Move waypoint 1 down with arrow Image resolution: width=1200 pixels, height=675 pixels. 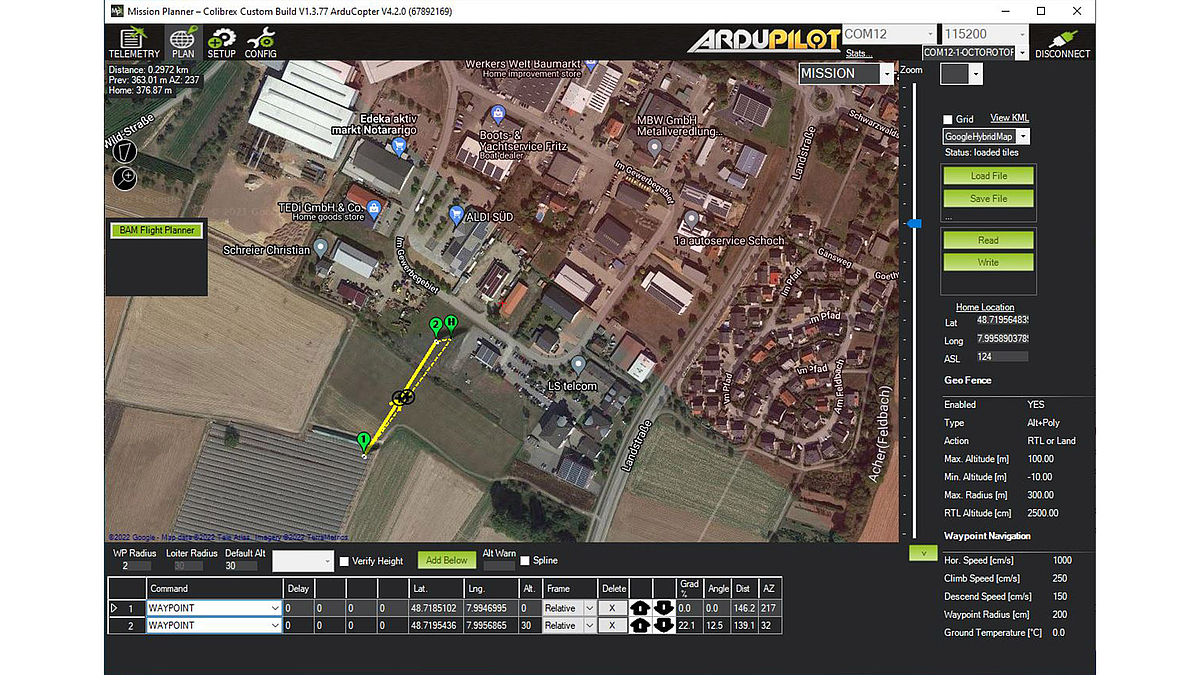point(664,608)
